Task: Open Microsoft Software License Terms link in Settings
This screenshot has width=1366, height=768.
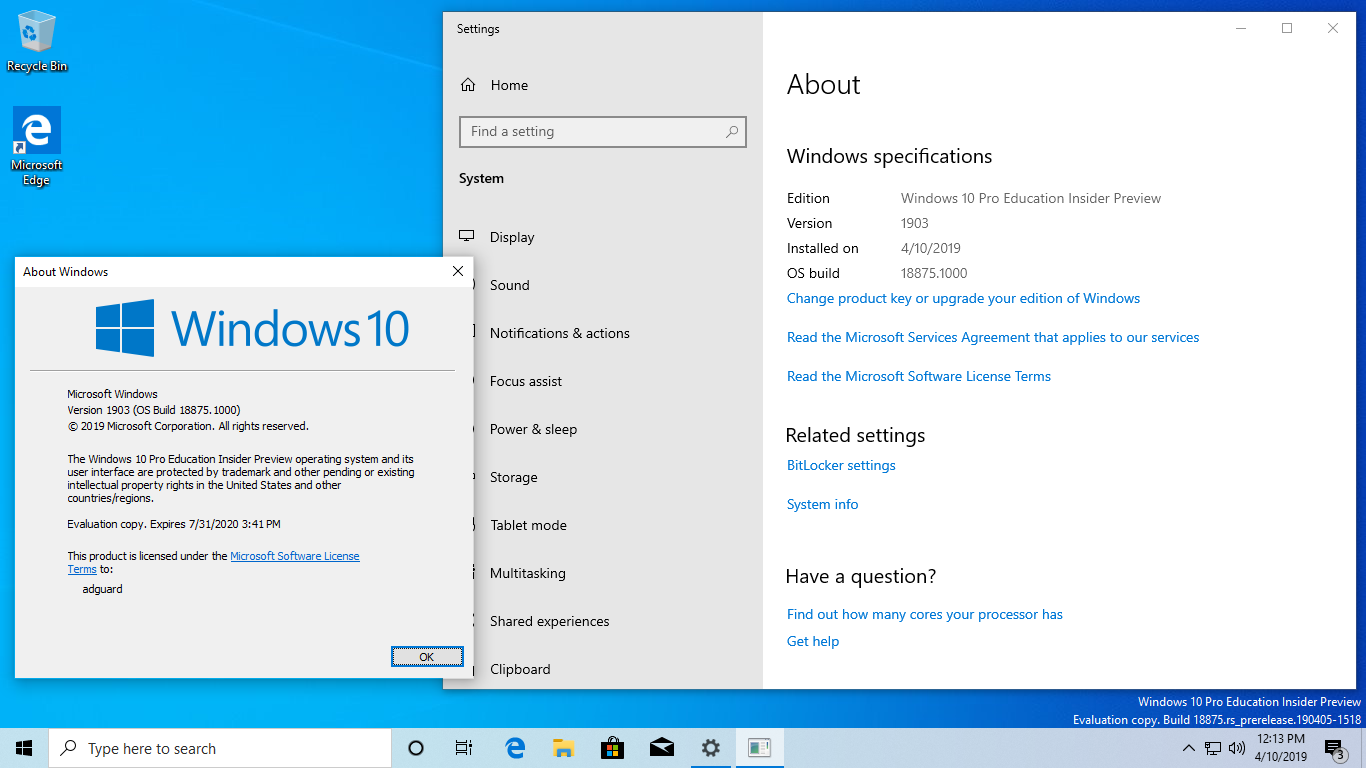Action: pyautogui.click(x=919, y=376)
